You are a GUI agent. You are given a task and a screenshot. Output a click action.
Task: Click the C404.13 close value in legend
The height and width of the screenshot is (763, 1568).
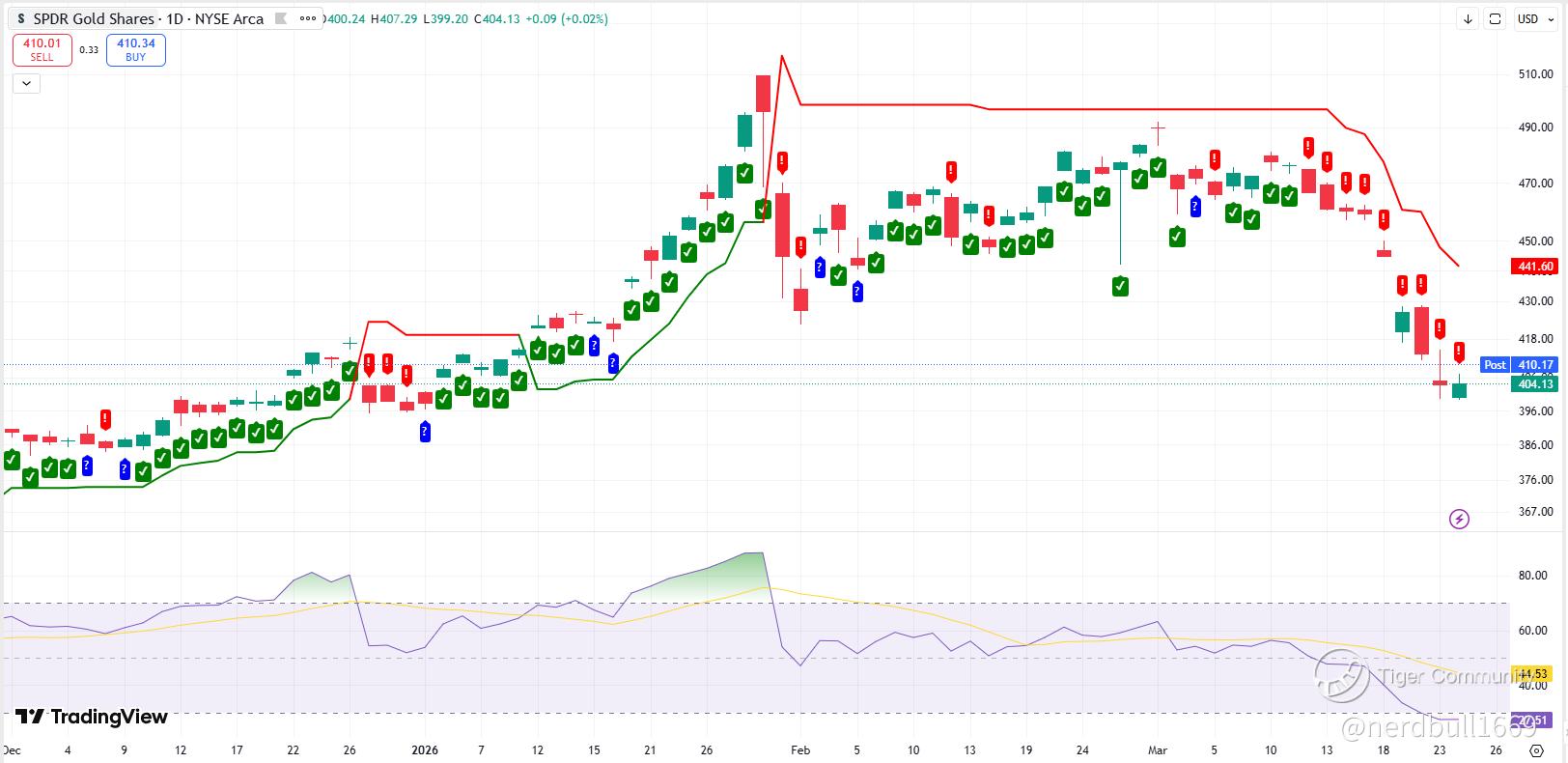click(497, 18)
